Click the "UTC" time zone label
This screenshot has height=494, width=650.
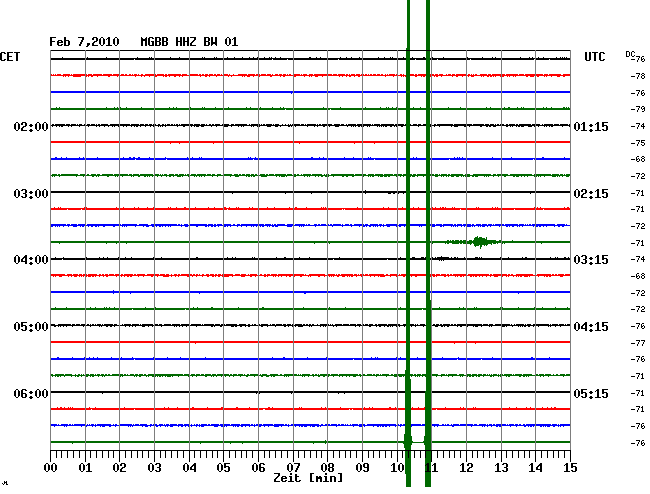[x=594, y=57]
